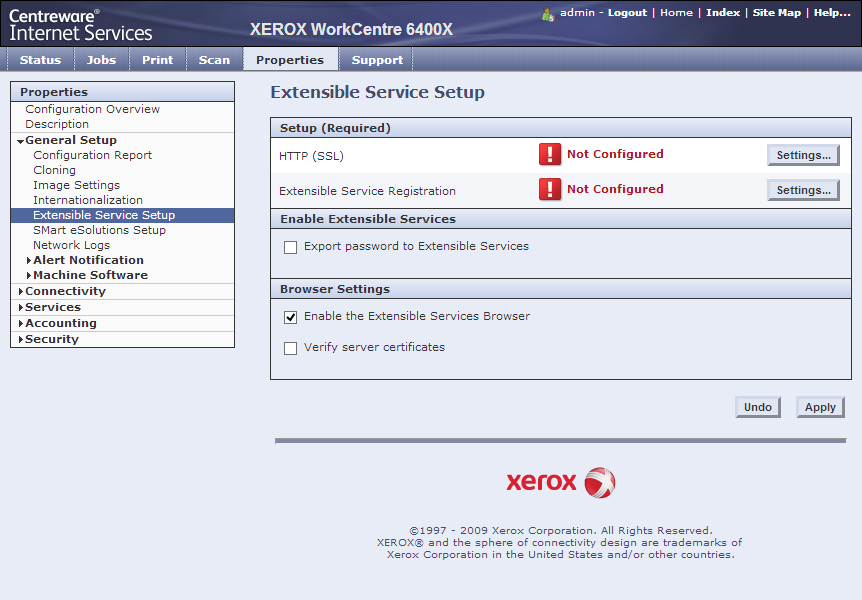Open HTTP (SSL) Settings button

[x=803, y=155]
